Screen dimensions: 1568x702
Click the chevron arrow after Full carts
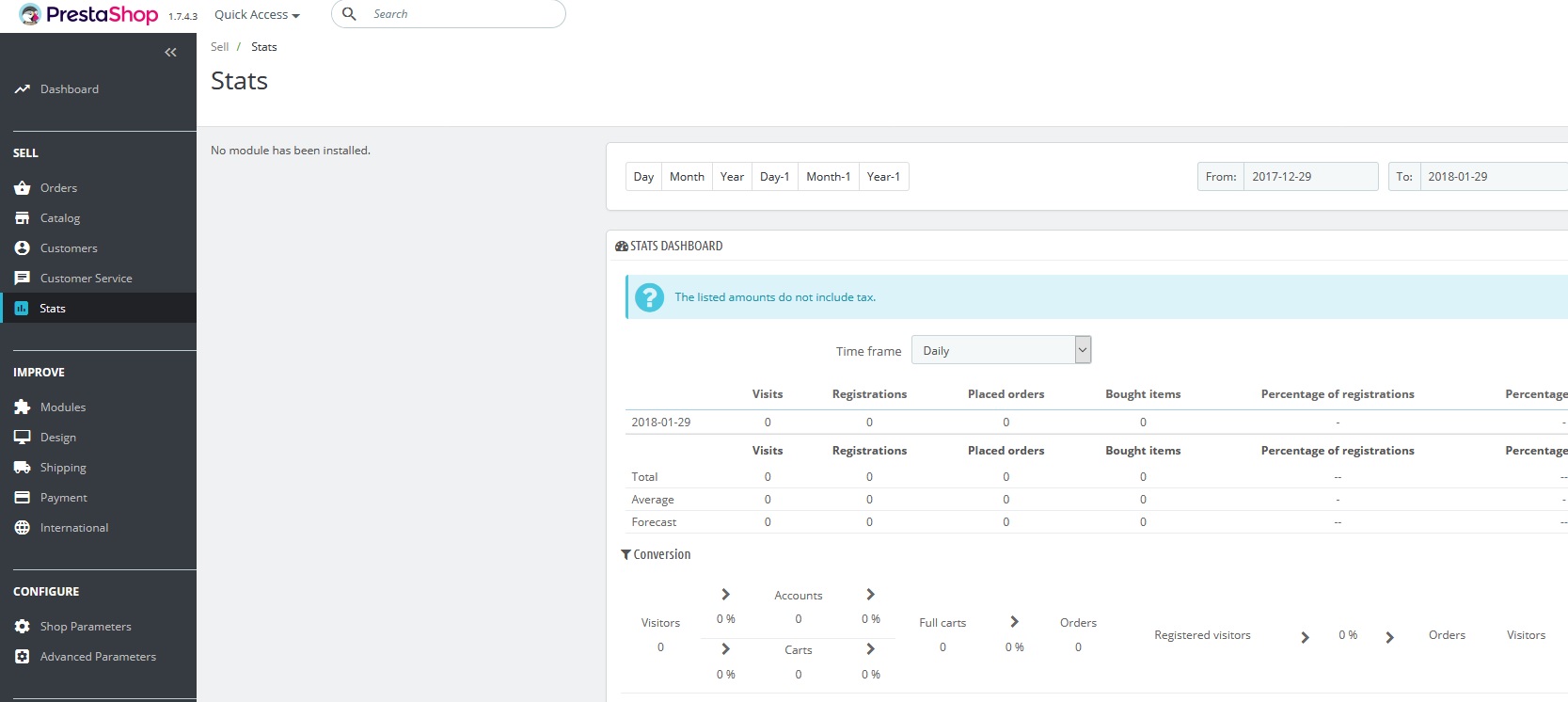[1014, 622]
